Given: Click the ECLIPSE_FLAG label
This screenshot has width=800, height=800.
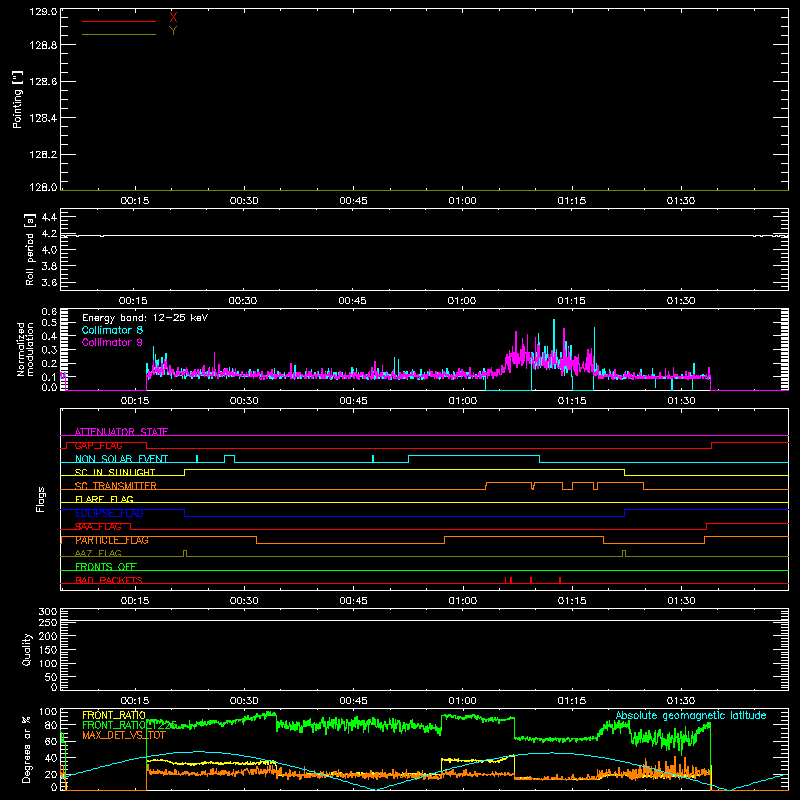Looking at the screenshot, I should [x=109, y=513].
